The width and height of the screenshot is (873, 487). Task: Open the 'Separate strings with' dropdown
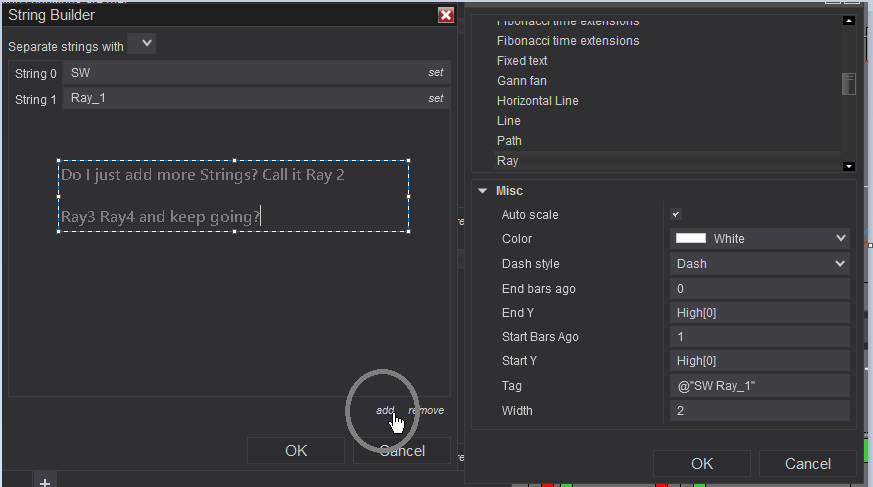pyautogui.click(x=141, y=43)
